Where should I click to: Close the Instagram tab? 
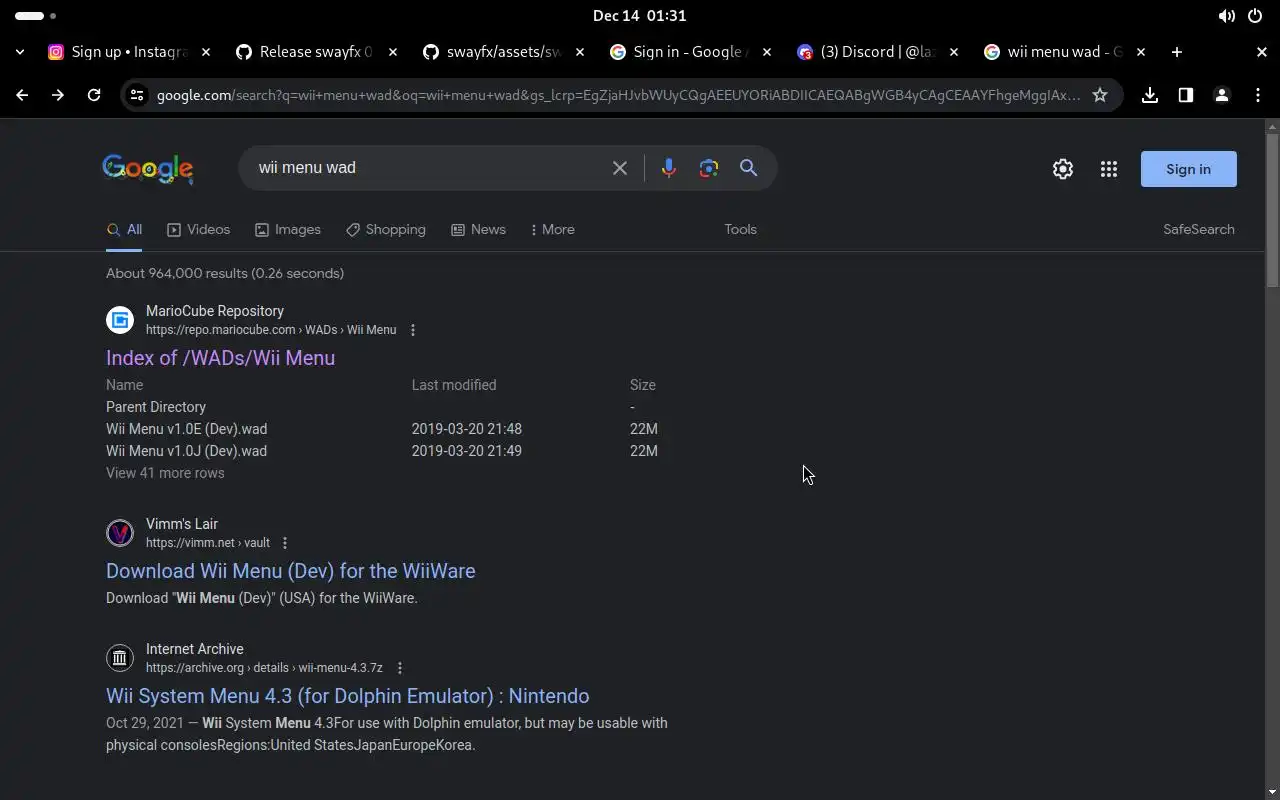pyautogui.click(x=206, y=52)
